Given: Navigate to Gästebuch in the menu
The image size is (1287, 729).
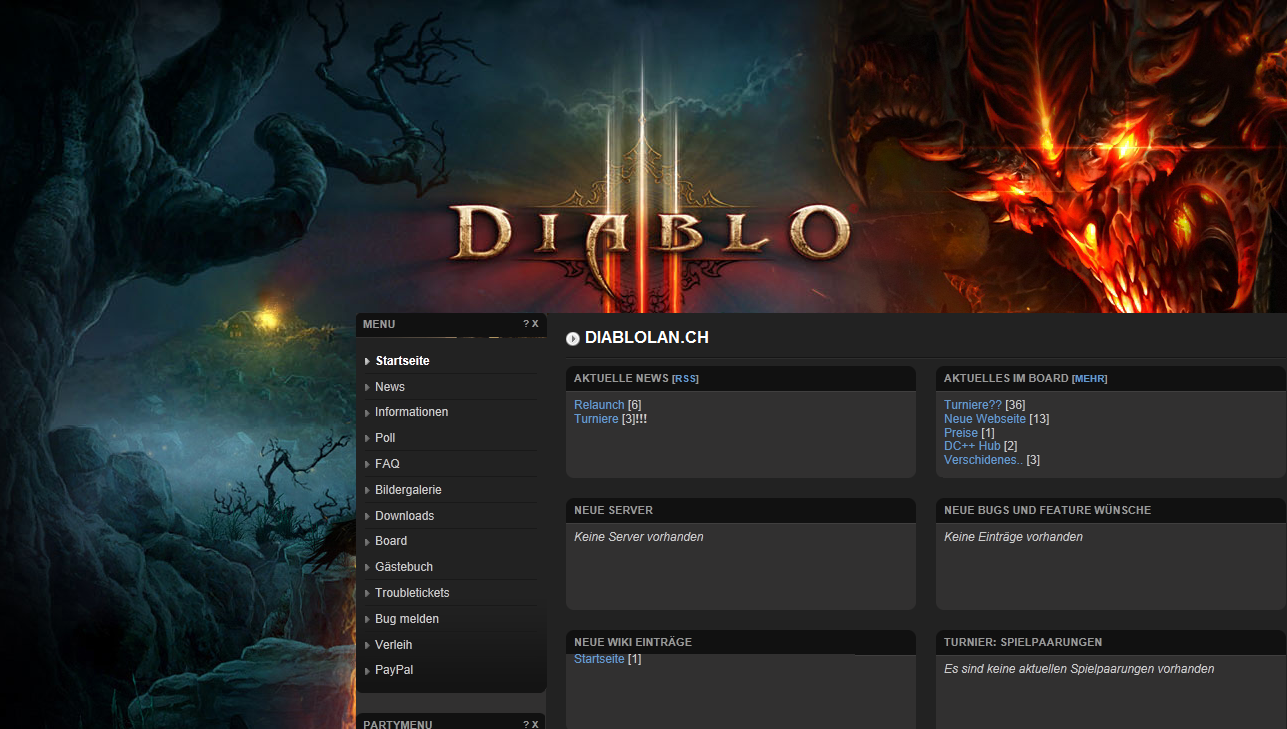Looking at the screenshot, I should tap(404, 567).
